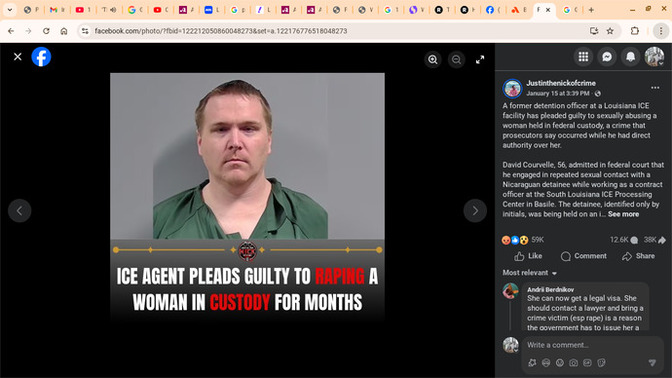Open the Chrome three-dot menu

(661, 31)
